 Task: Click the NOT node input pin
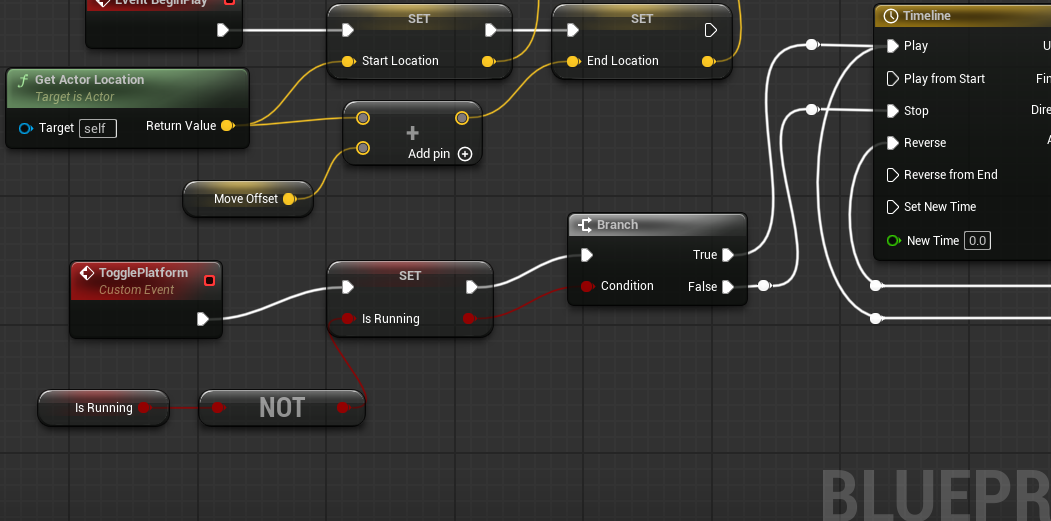click(218, 408)
